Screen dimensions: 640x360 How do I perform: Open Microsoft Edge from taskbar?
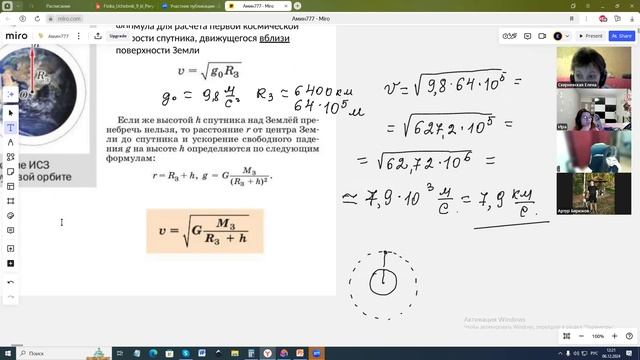click(x=153, y=353)
